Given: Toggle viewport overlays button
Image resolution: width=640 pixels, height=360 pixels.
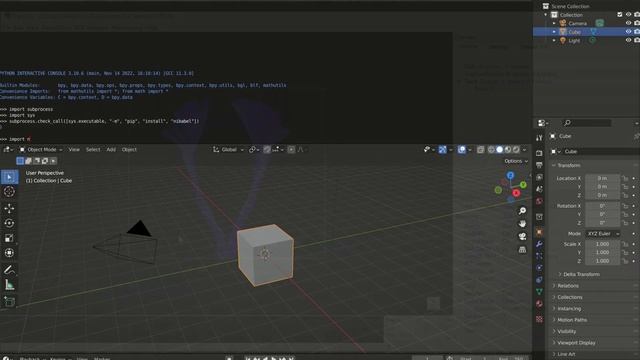Looking at the screenshot, I should 462,150.
